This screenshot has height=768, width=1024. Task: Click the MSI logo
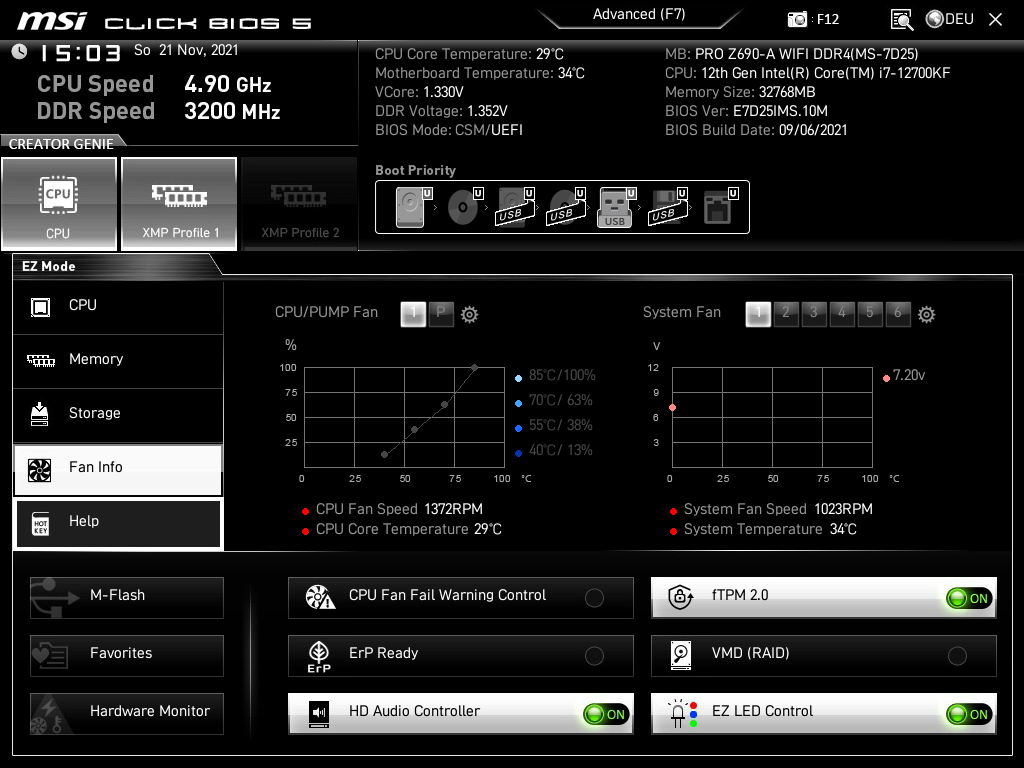52,21
